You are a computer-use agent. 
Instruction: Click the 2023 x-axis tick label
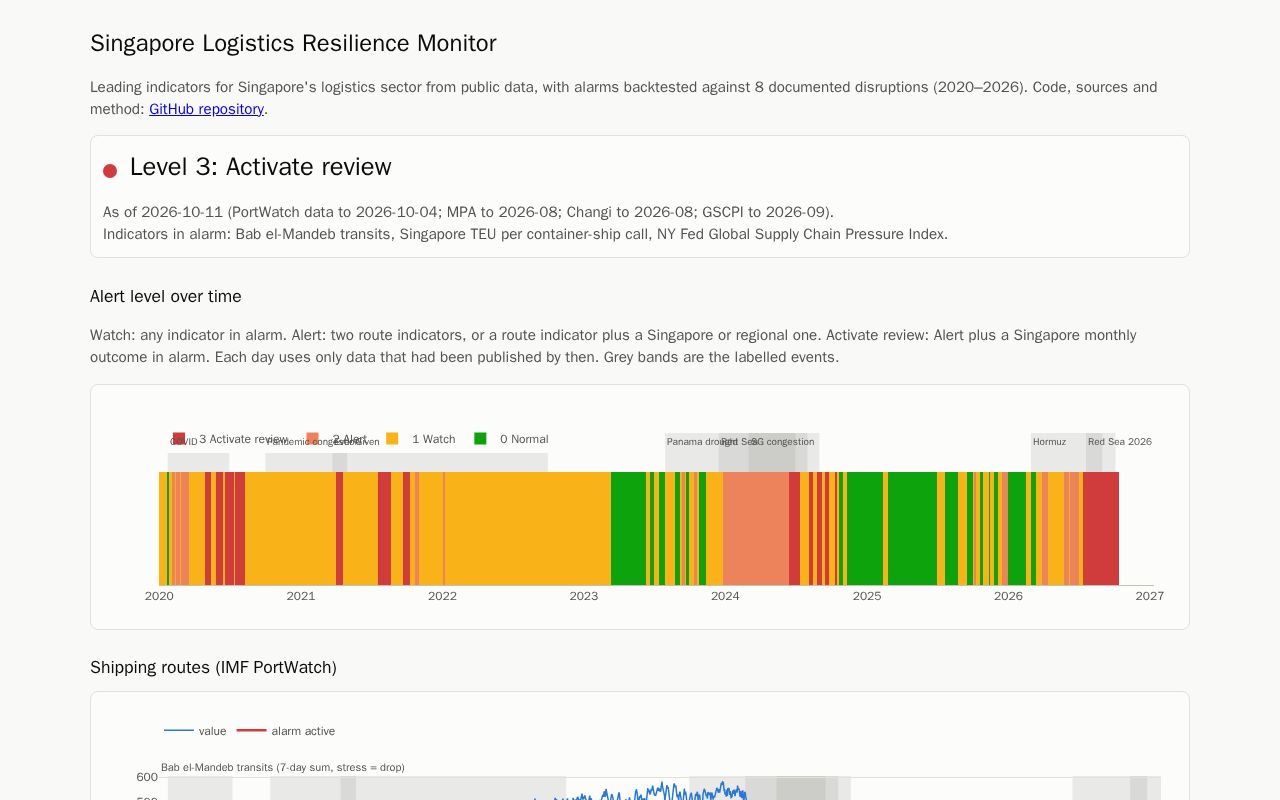[x=584, y=596]
